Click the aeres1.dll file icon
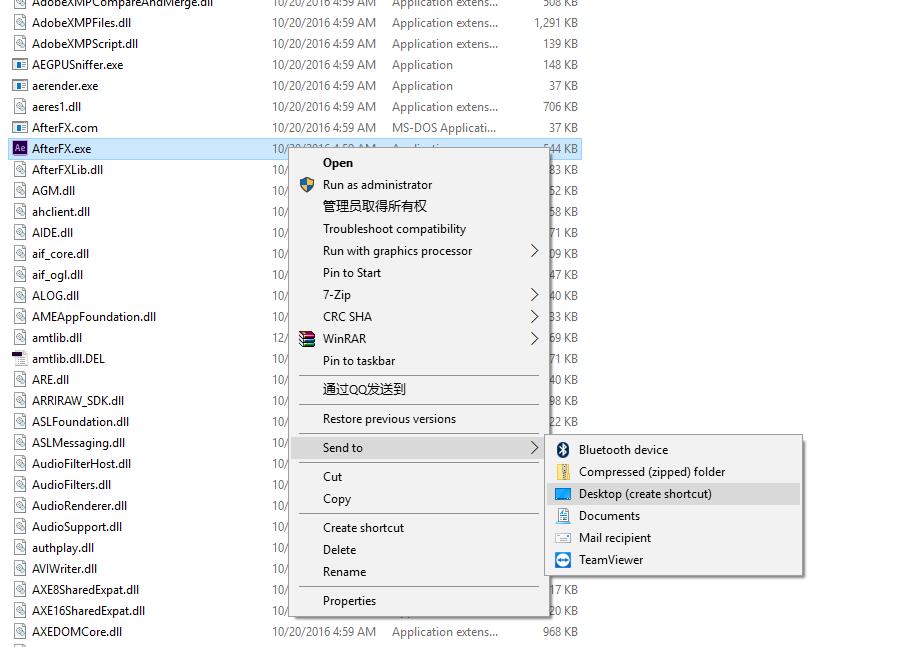Viewport: 911px width, 647px height. tap(20, 106)
